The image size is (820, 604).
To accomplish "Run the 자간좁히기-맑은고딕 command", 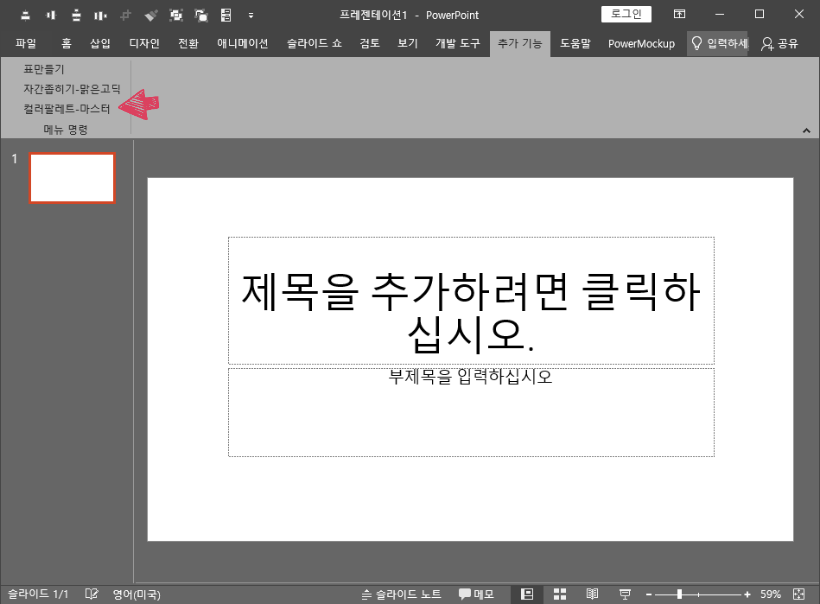I will click(x=72, y=89).
